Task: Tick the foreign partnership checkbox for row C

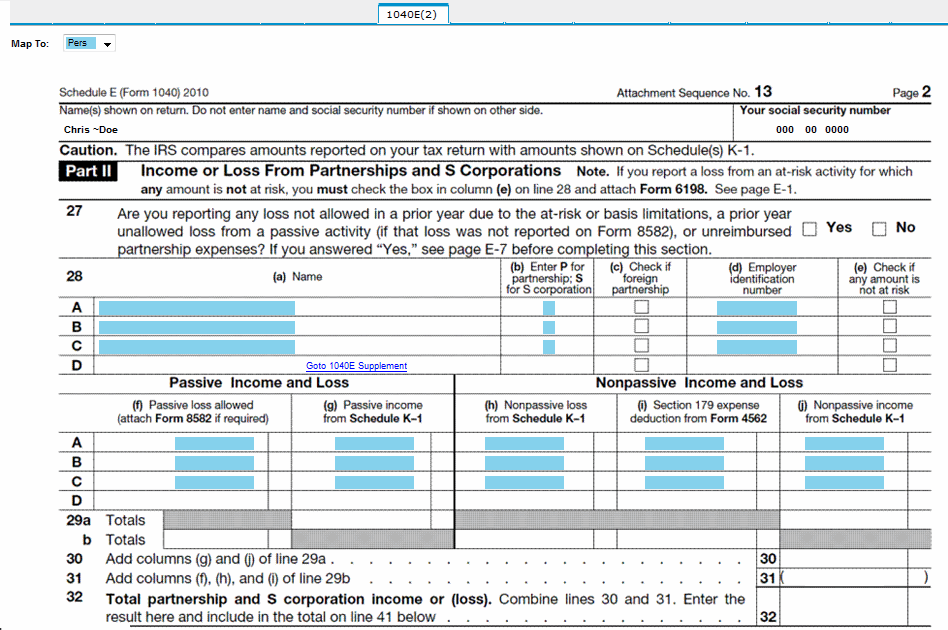Action: point(641,346)
